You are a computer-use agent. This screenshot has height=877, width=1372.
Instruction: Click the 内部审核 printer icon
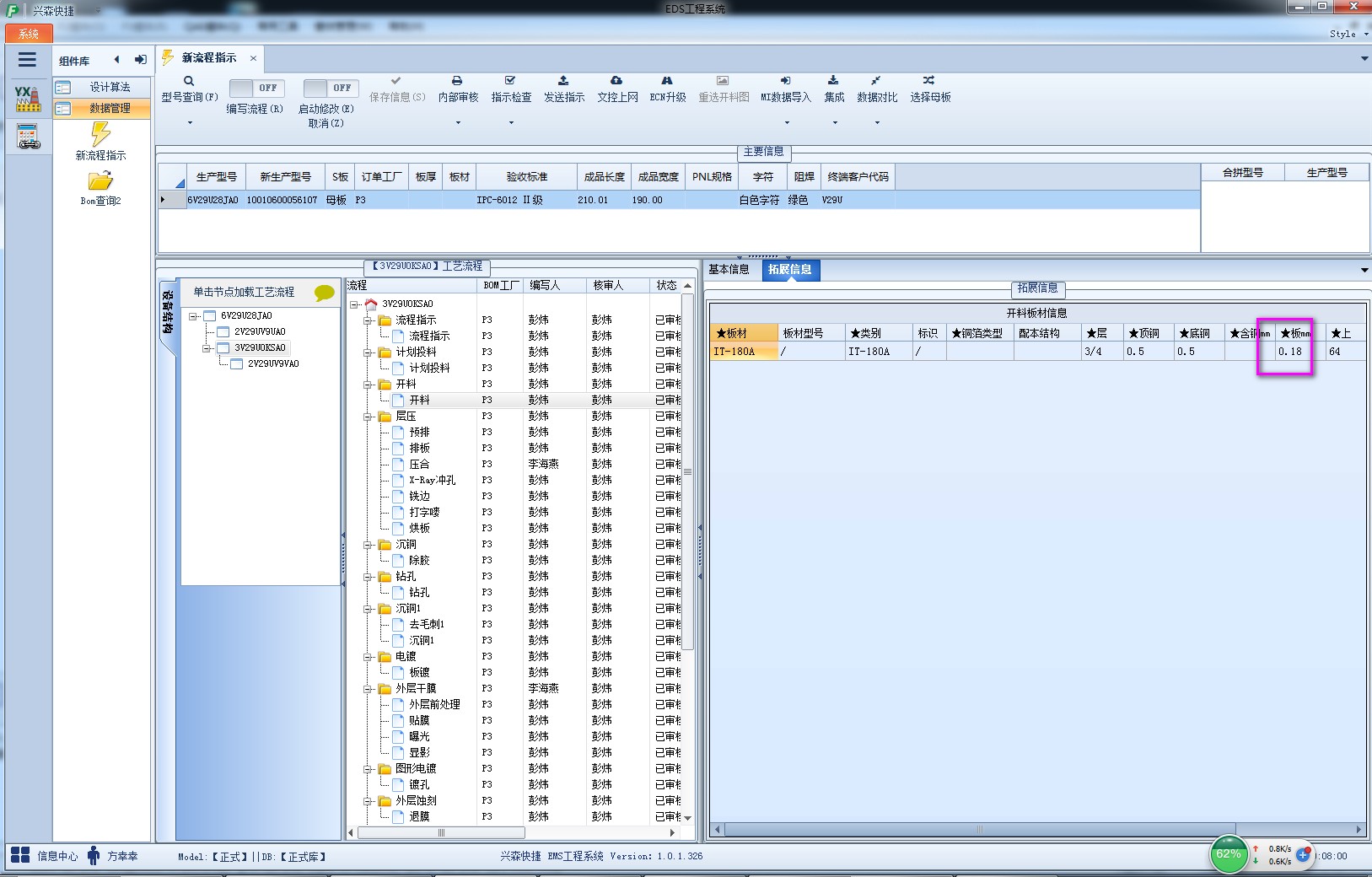coord(457,81)
